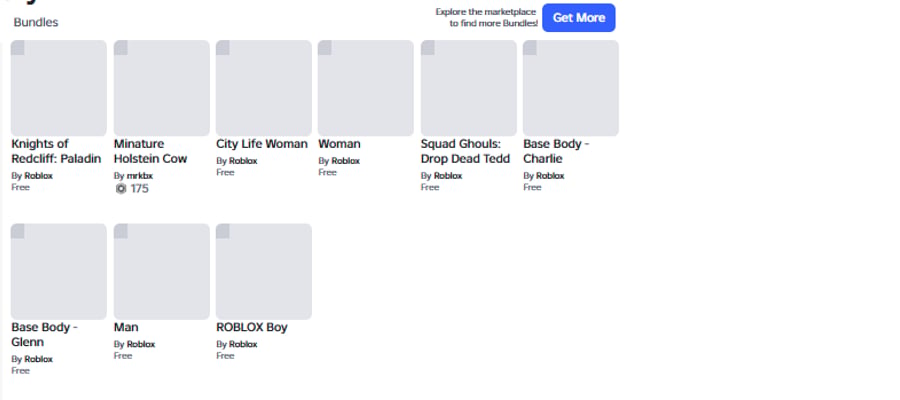This screenshot has height=400, width=900.
Task: Open Minature Holstein Cow thumbnail
Action: [161, 88]
